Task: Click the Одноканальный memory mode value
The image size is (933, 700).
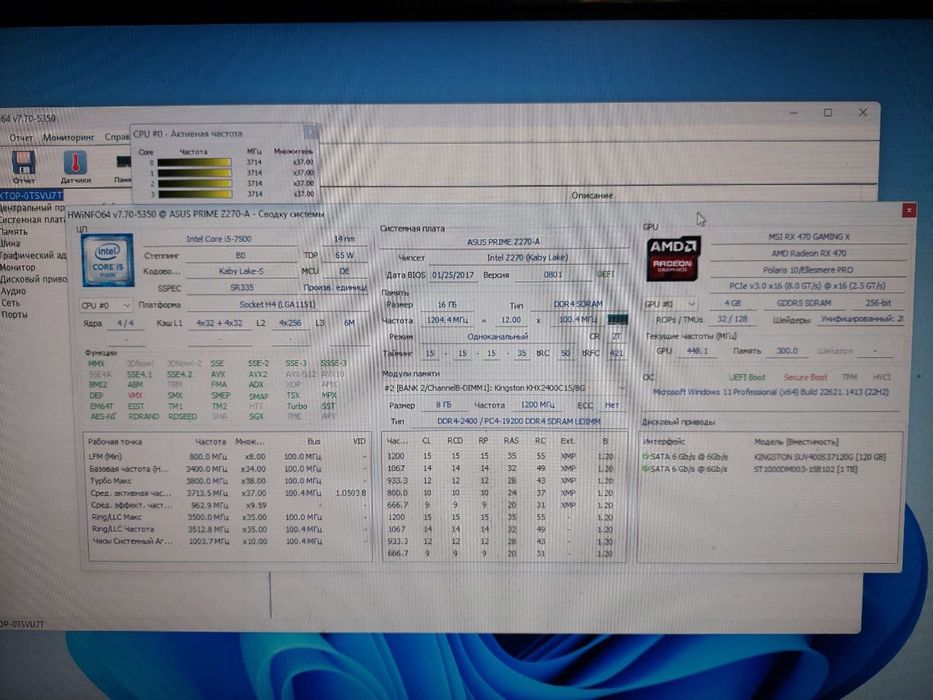Action: pos(497,337)
